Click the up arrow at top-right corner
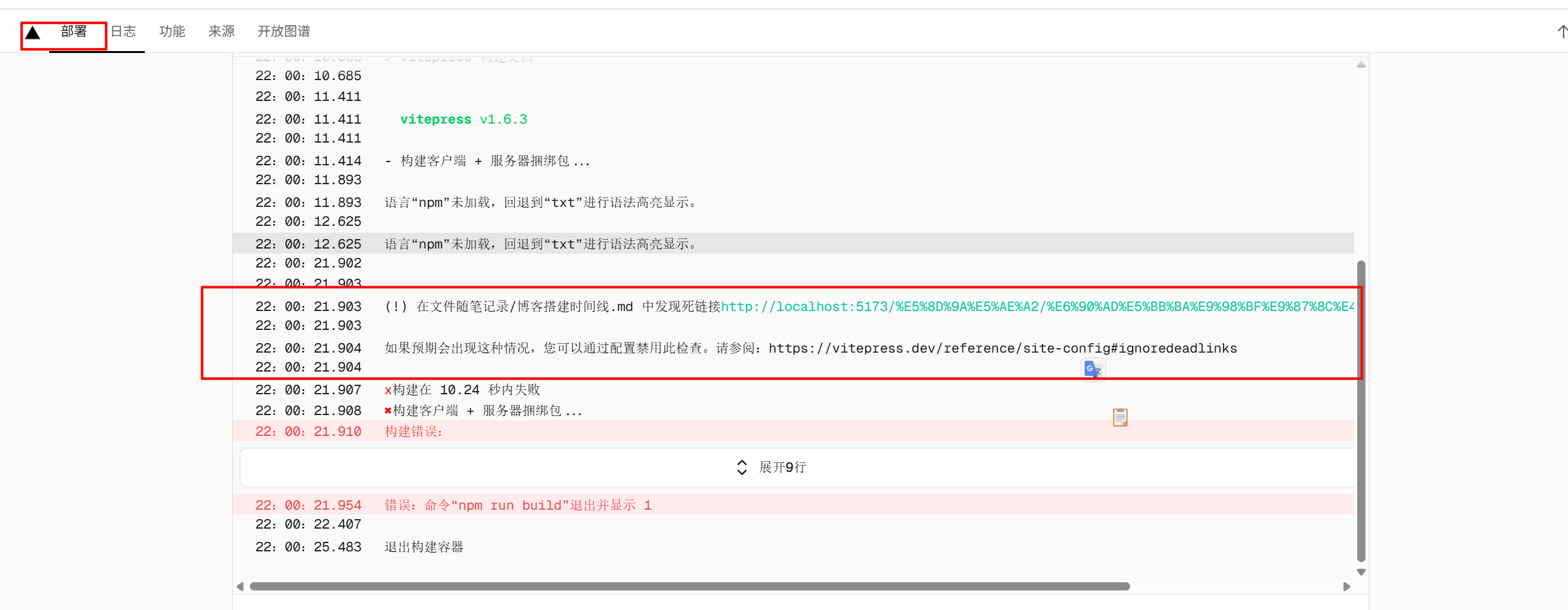This screenshot has height=610, width=1568. coord(1562,32)
